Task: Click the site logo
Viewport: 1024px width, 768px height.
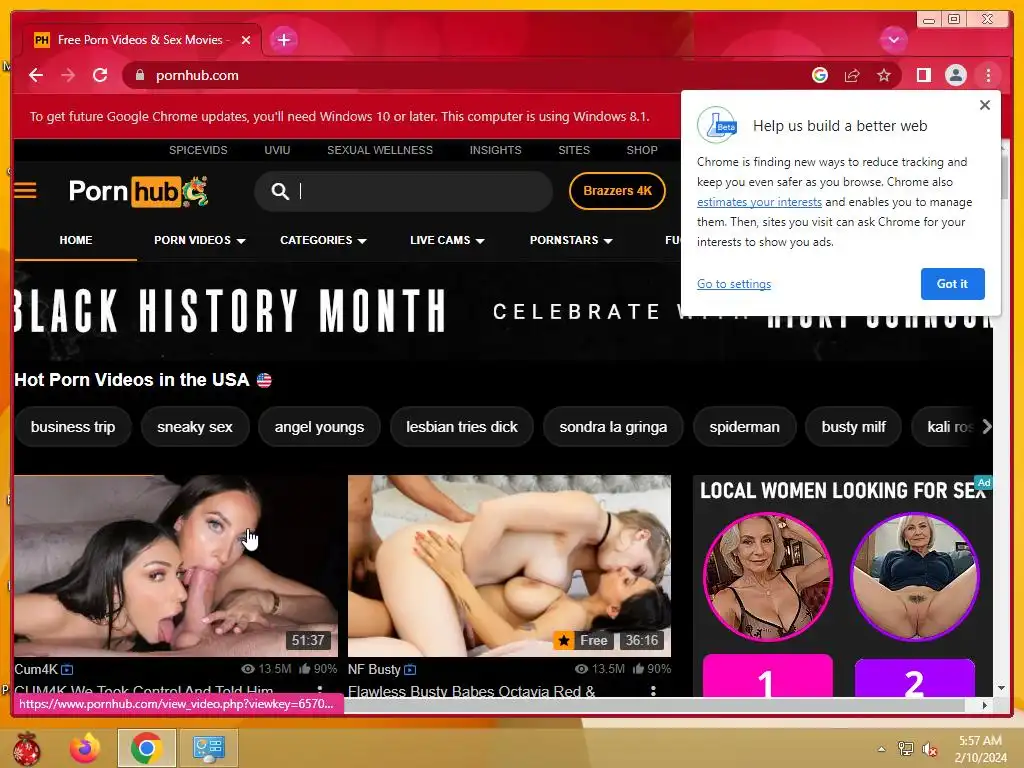Action: [138, 191]
